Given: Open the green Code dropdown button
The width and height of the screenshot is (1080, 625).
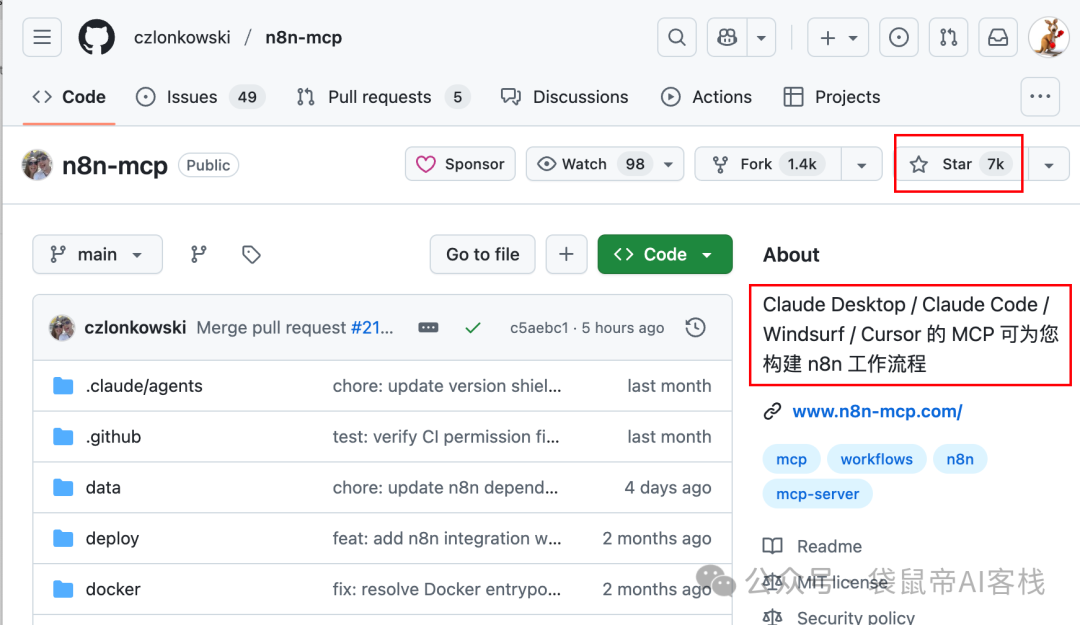Looking at the screenshot, I should [x=665, y=254].
